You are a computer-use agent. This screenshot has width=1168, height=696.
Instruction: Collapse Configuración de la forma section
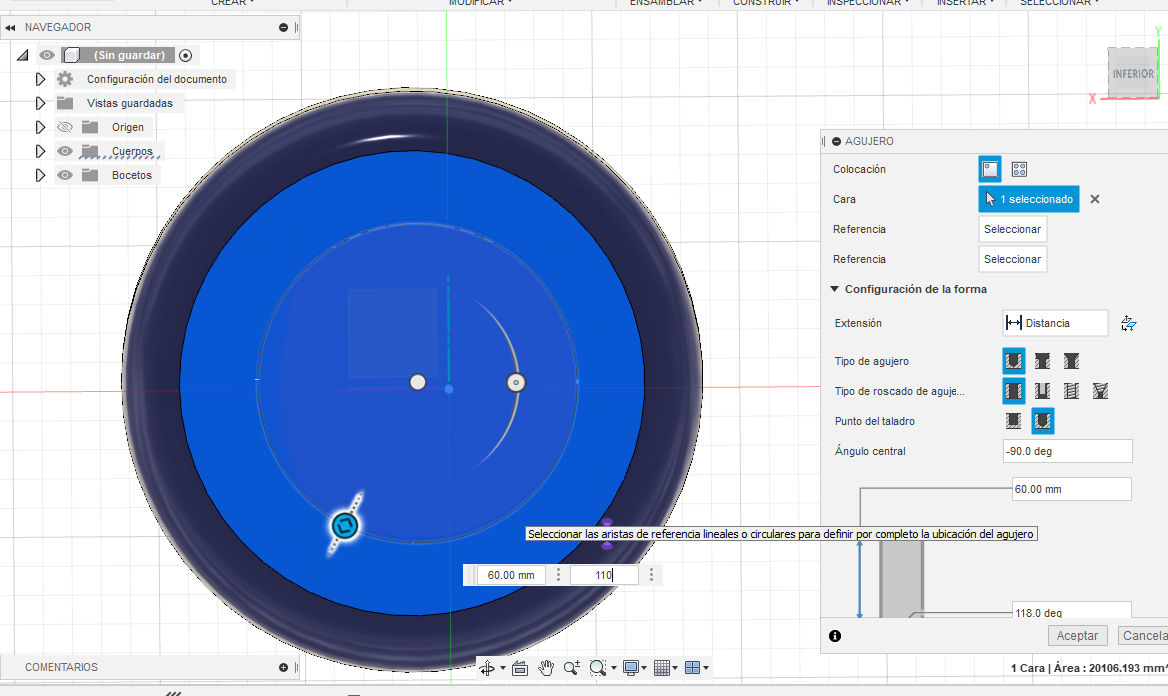point(835,289)
